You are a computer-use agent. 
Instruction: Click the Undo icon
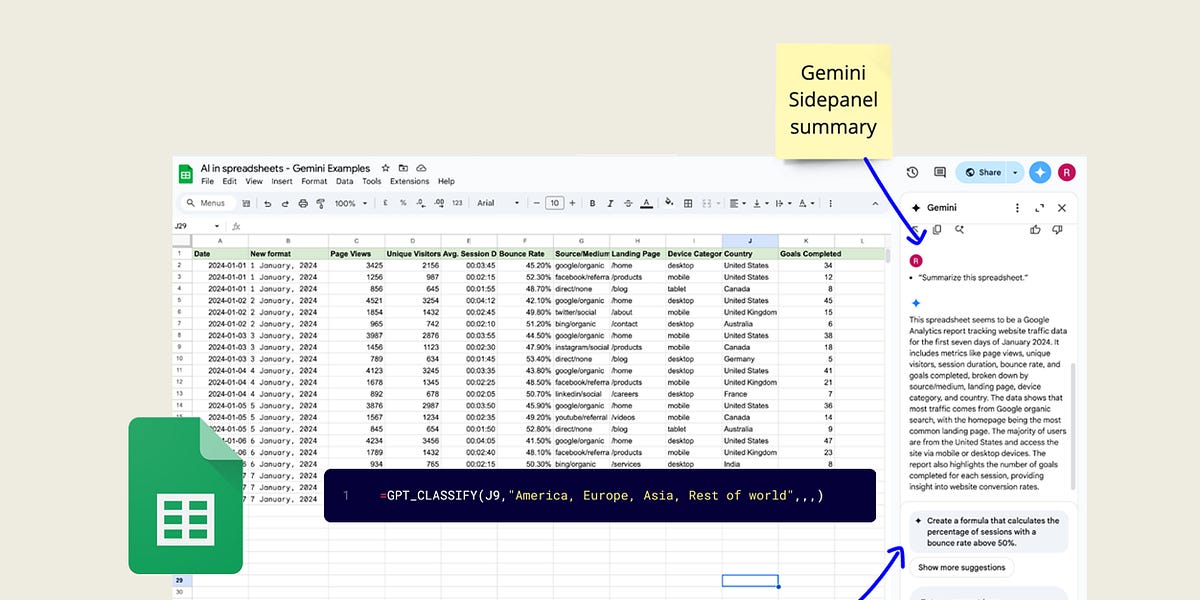coord(268,202)
